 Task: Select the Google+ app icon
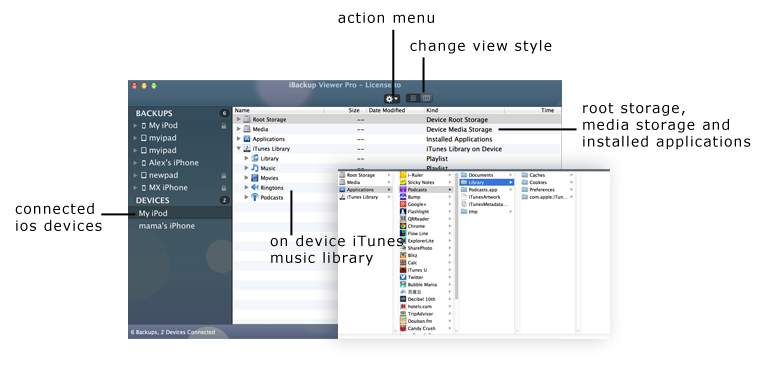[403, 204]
